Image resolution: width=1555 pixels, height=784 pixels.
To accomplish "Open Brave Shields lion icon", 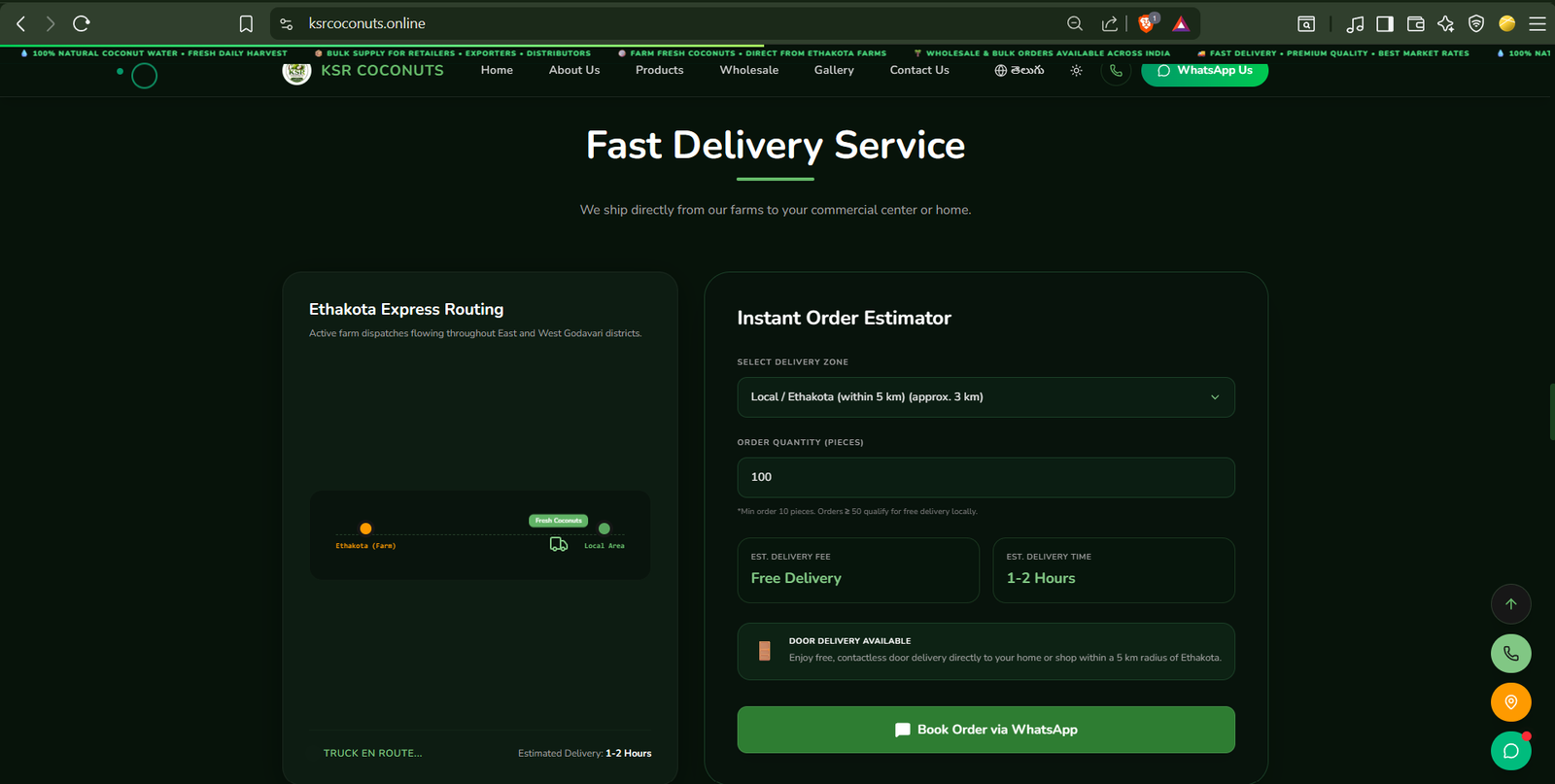I will coord(1147,23).
